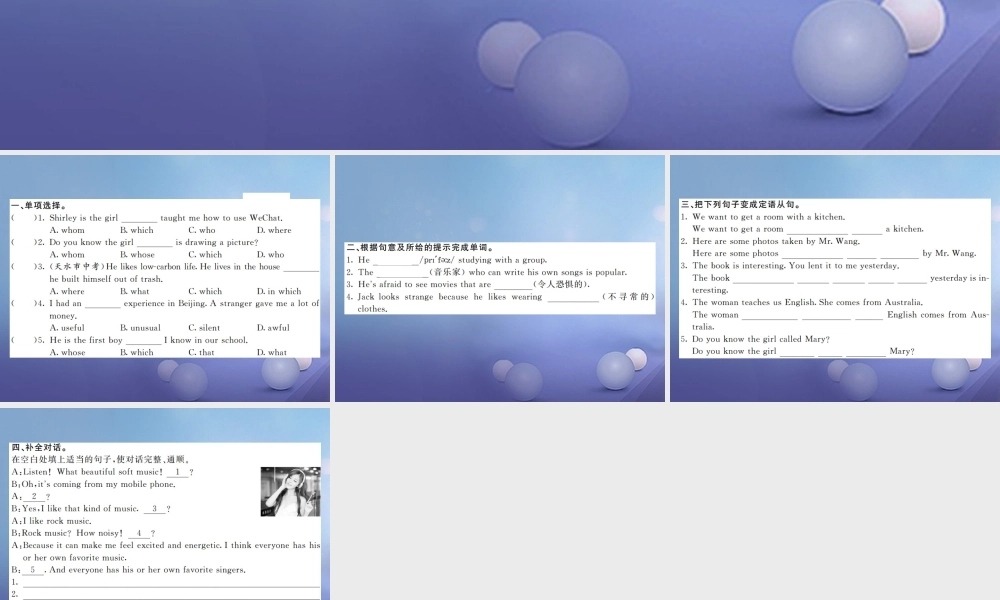Open the 定语从句 sentence rewrite slide thumbnail
This screenshot has width=1000, height=600.
(x=835, y=279)
